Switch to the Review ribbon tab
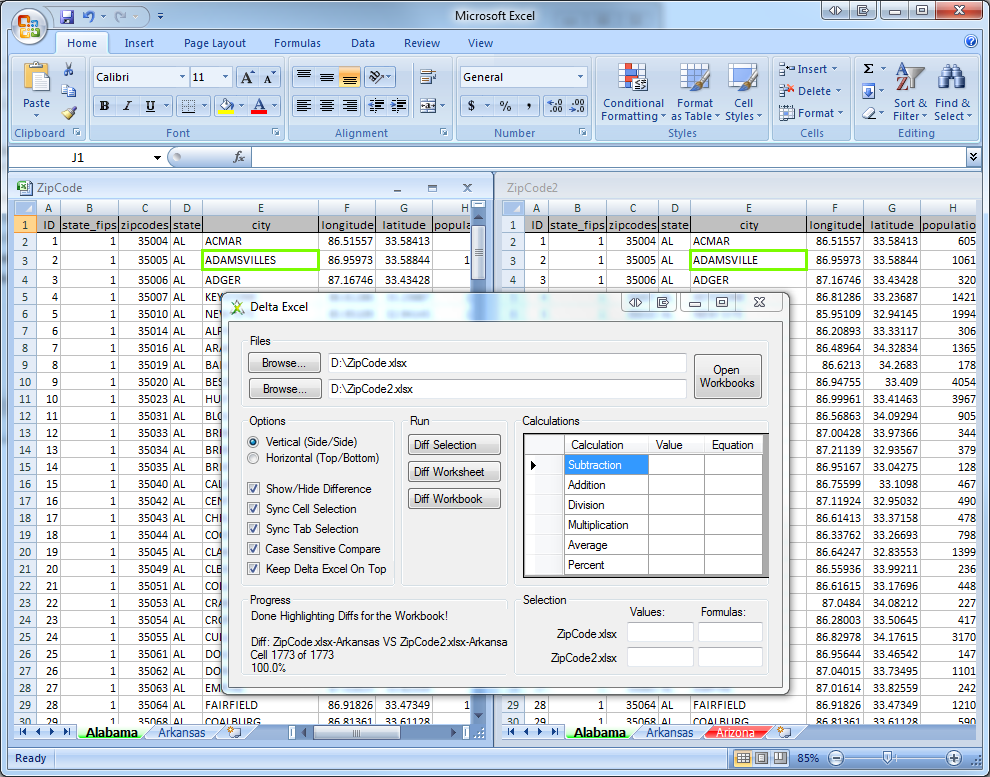 [x=422, y=43]
